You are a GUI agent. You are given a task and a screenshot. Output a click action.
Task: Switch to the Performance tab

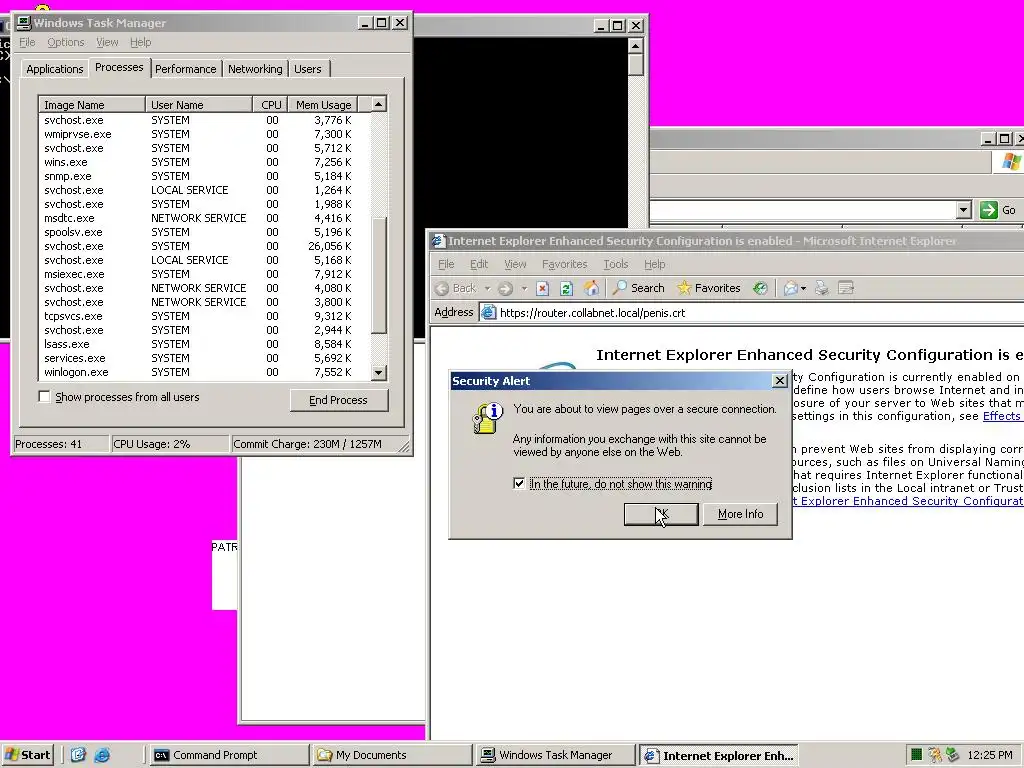click(x=185, y=69)
